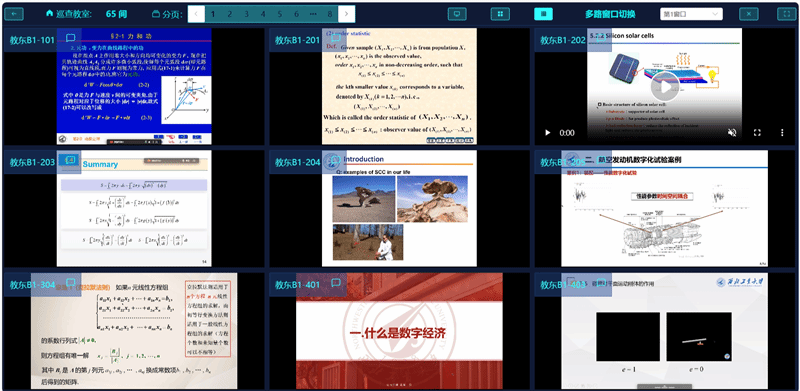Viewport: 800px width, 391px height.
Task: Select page 8 in pagination
Action: [x=330, y=14]
